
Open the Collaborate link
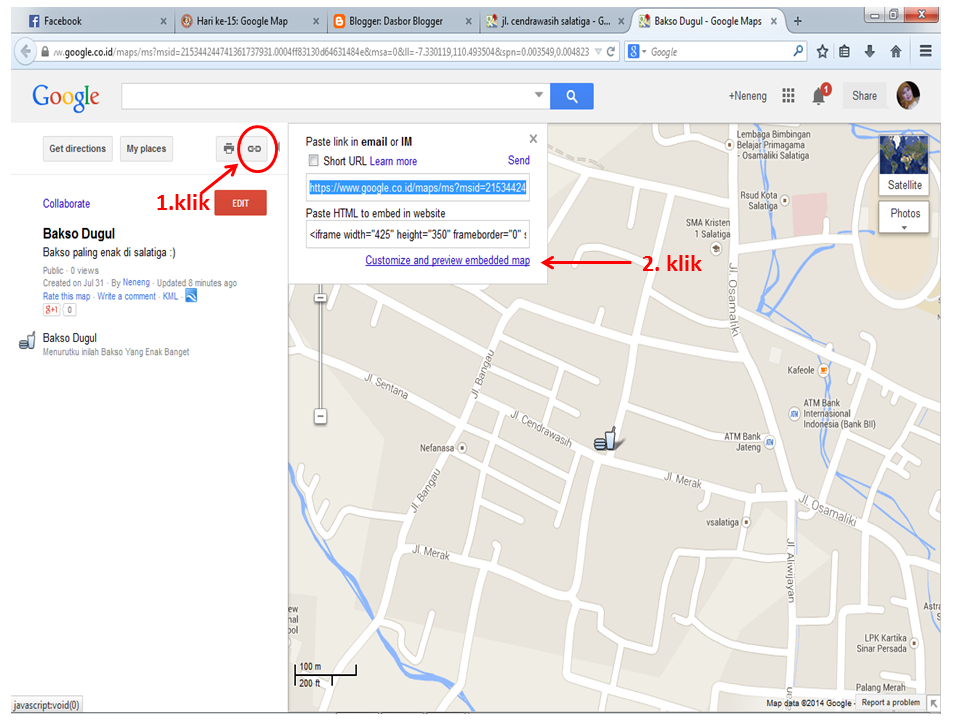coord(66,203)
